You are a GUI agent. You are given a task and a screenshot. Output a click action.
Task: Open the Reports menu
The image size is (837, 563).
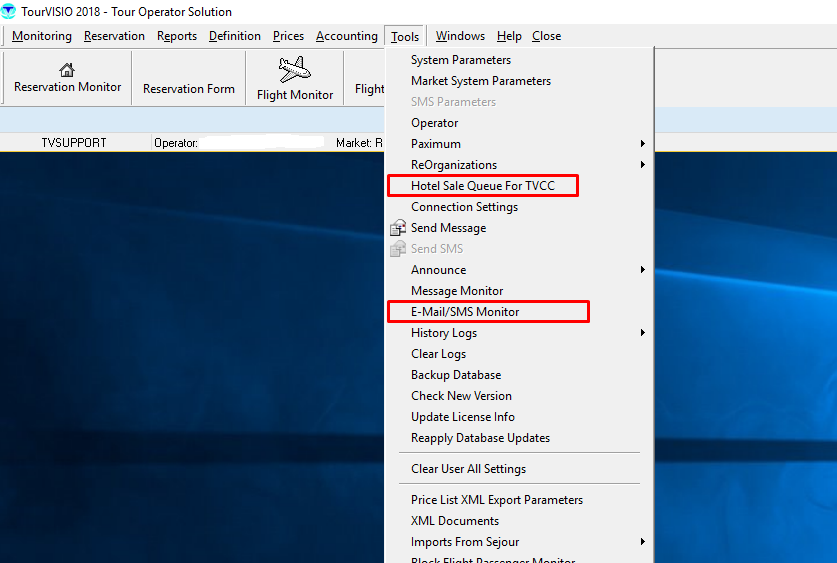coord(177,36)
